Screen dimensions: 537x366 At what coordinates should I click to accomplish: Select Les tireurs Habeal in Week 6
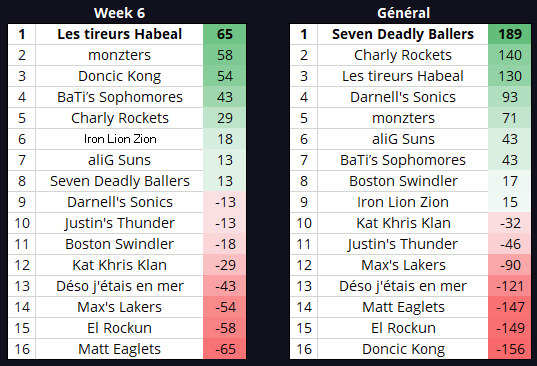tap(120, 34)
